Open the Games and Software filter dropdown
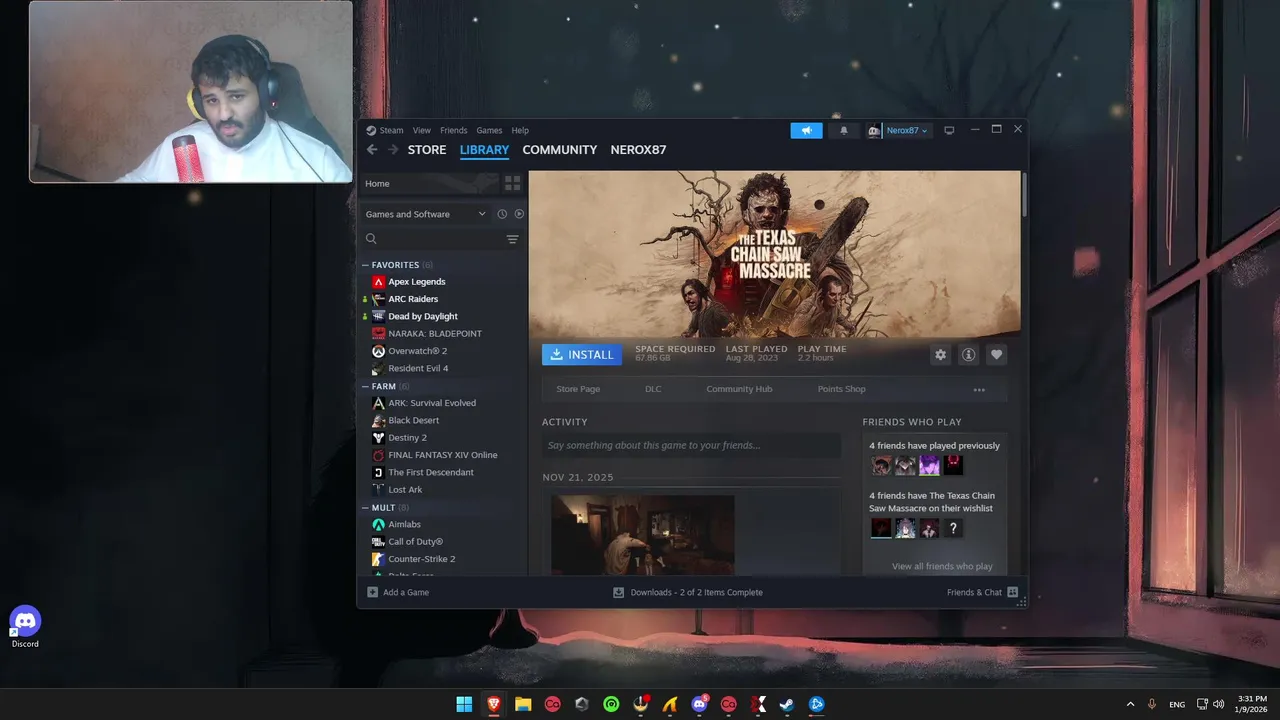 pos(425,214)
